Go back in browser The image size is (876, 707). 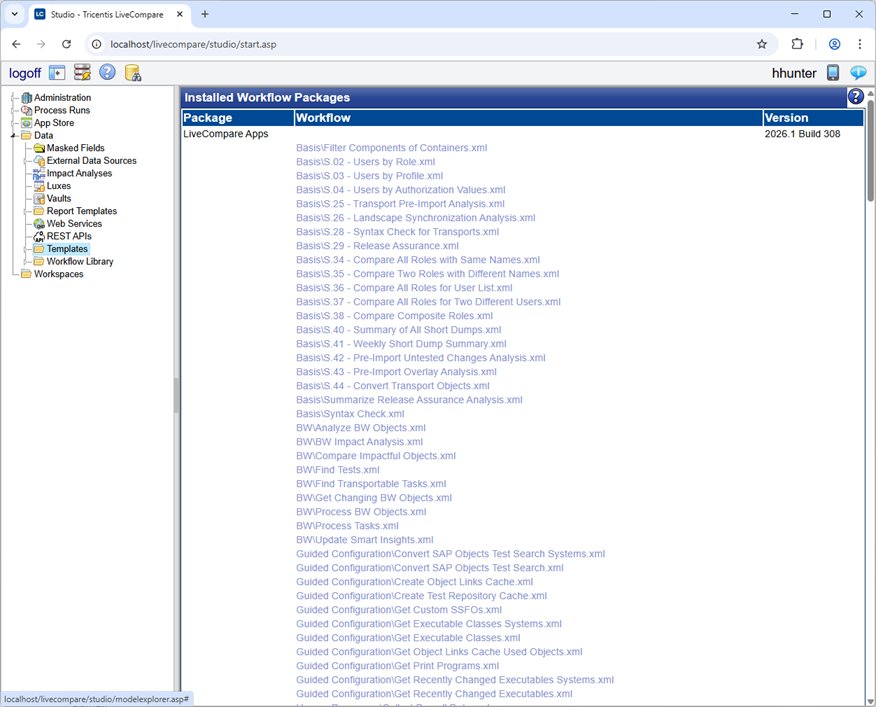[x=16, y=44]
